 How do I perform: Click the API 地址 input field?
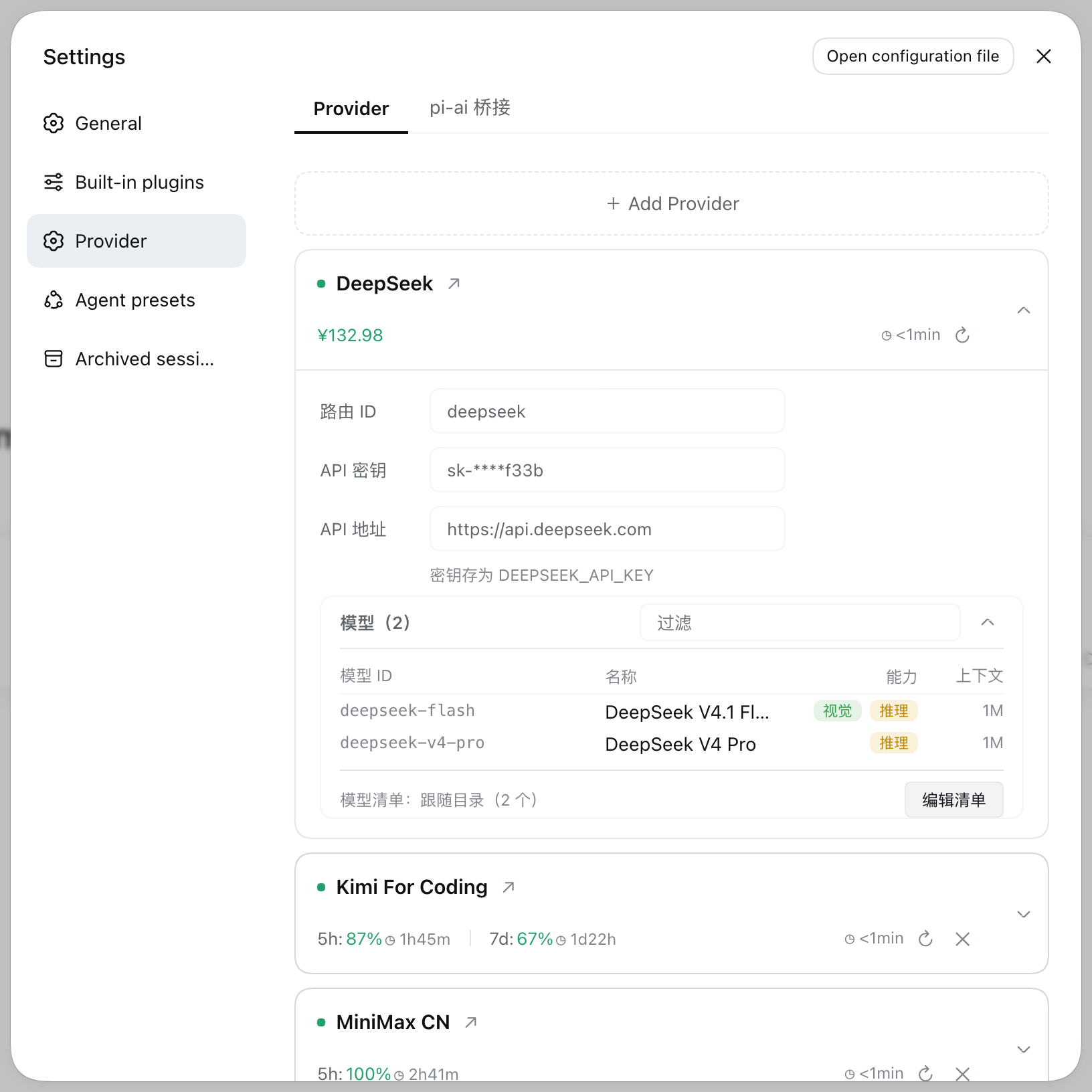[x=608, y=529]
